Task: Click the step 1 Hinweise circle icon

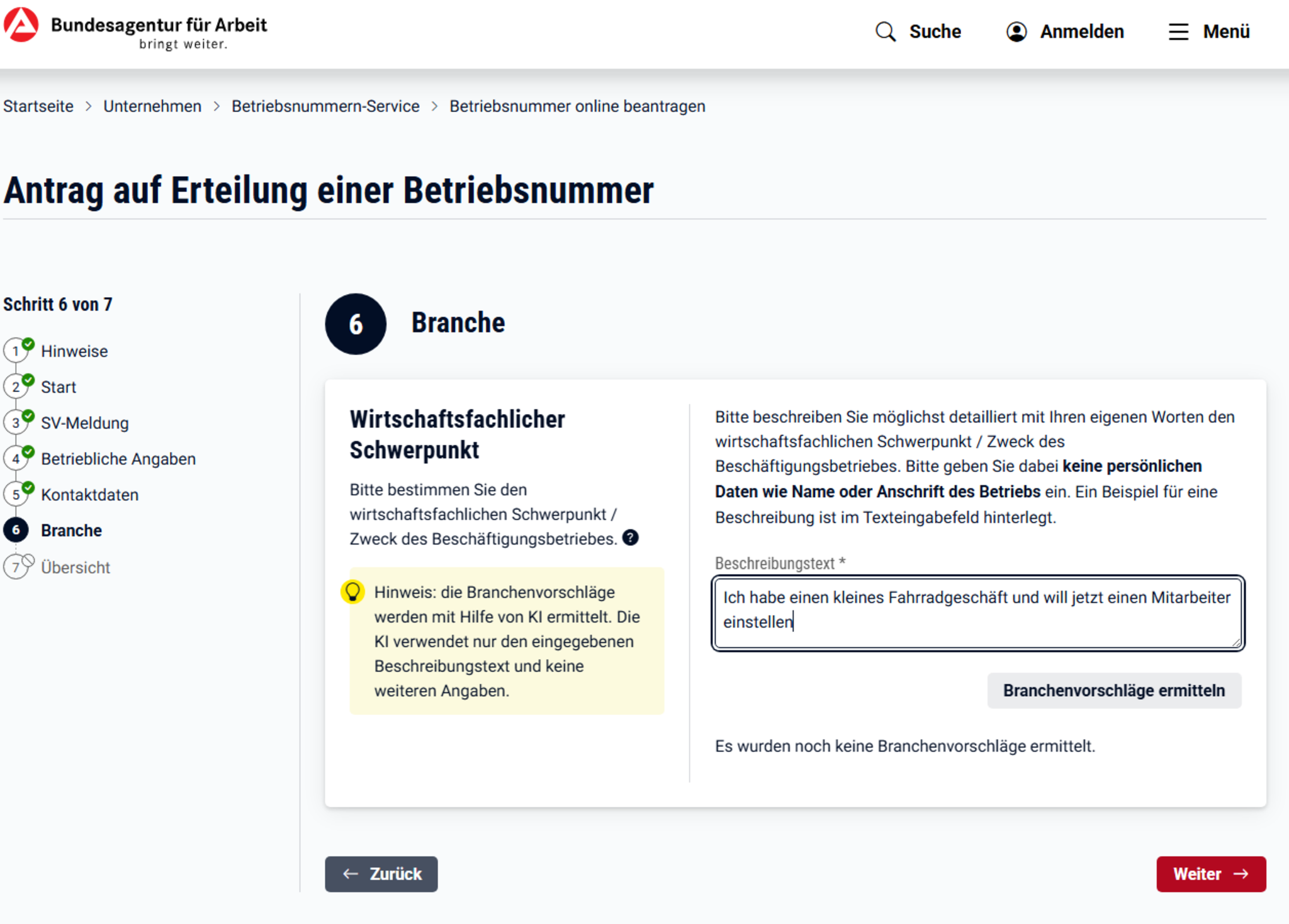Action: tap(16, 351)
